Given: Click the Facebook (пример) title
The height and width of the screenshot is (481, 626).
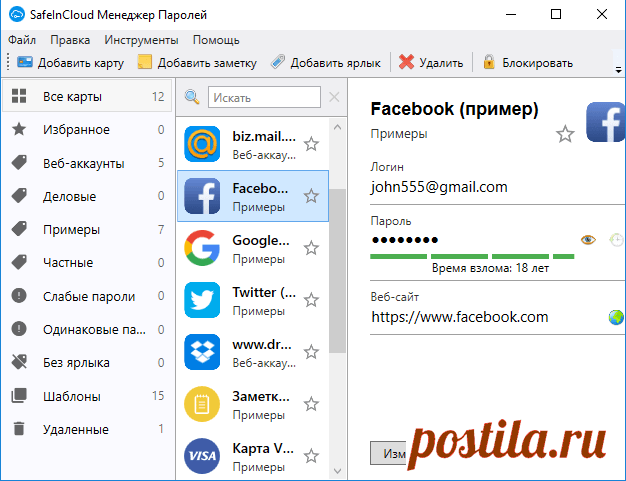Looking at the screenshot, I should (454, 109).
